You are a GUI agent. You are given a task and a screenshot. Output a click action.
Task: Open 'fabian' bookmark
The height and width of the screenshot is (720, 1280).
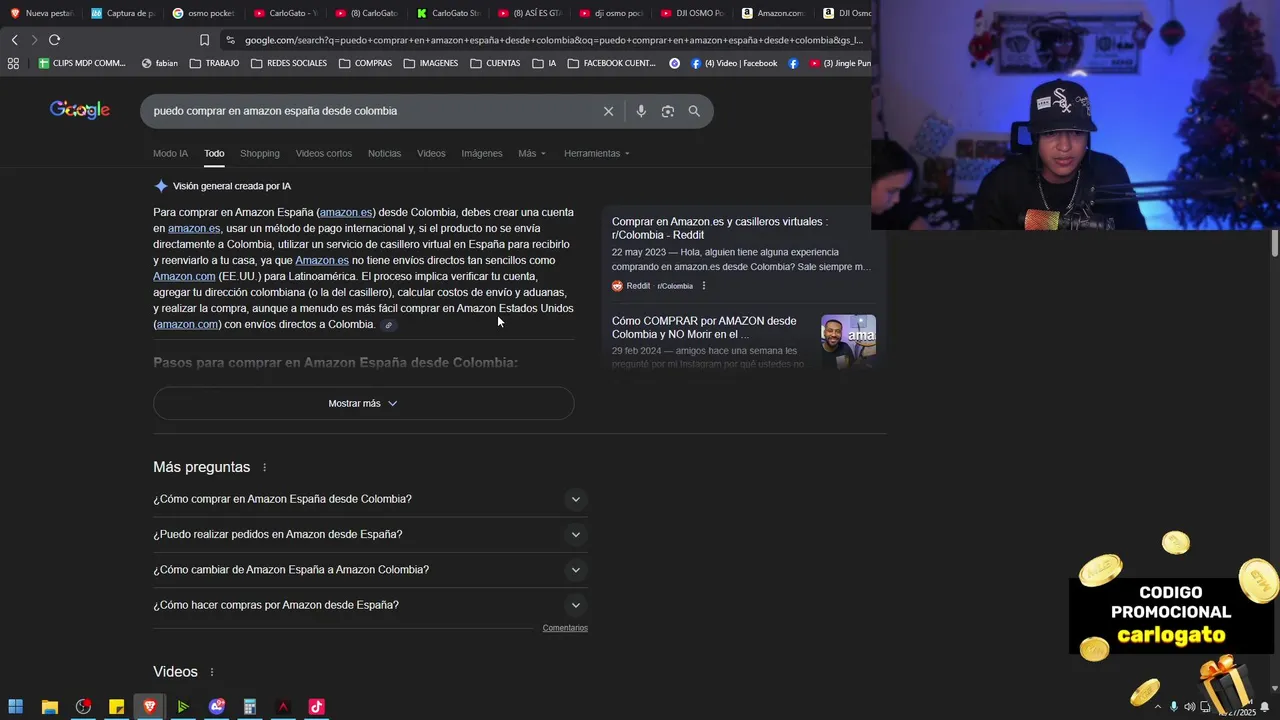[x=160, y=63]
